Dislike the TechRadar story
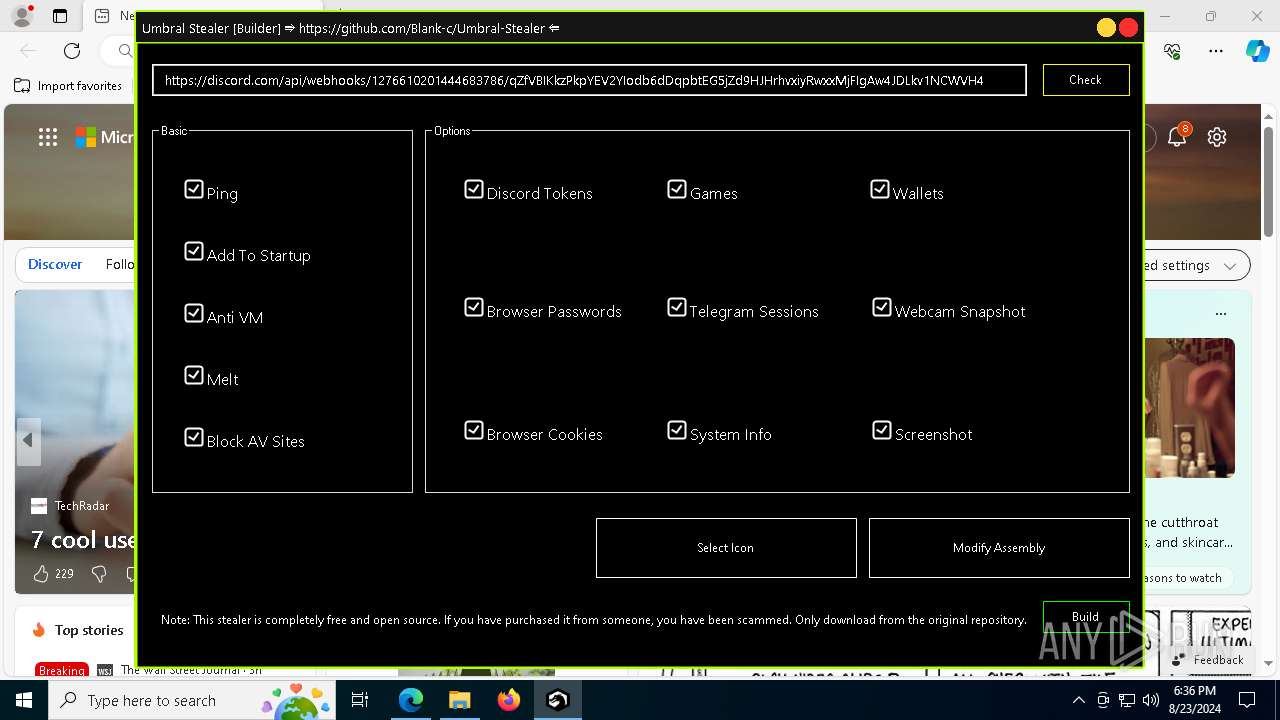 99,574
